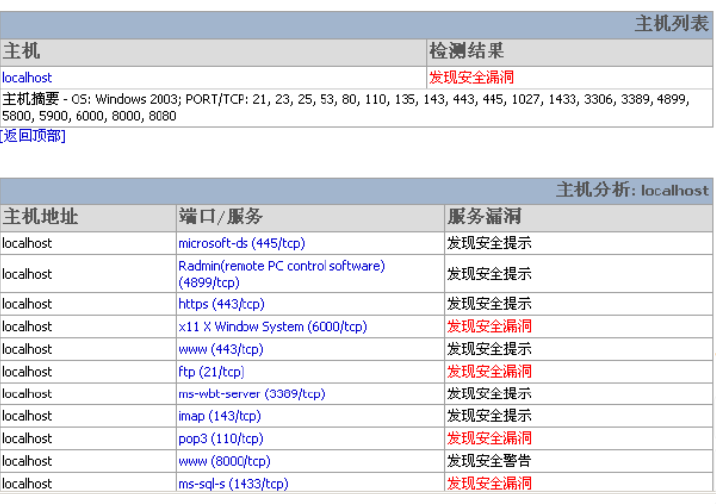Click localhost cell in the ms-sql-s row
This screenshot has height=504, width=716.
point(27,483)
